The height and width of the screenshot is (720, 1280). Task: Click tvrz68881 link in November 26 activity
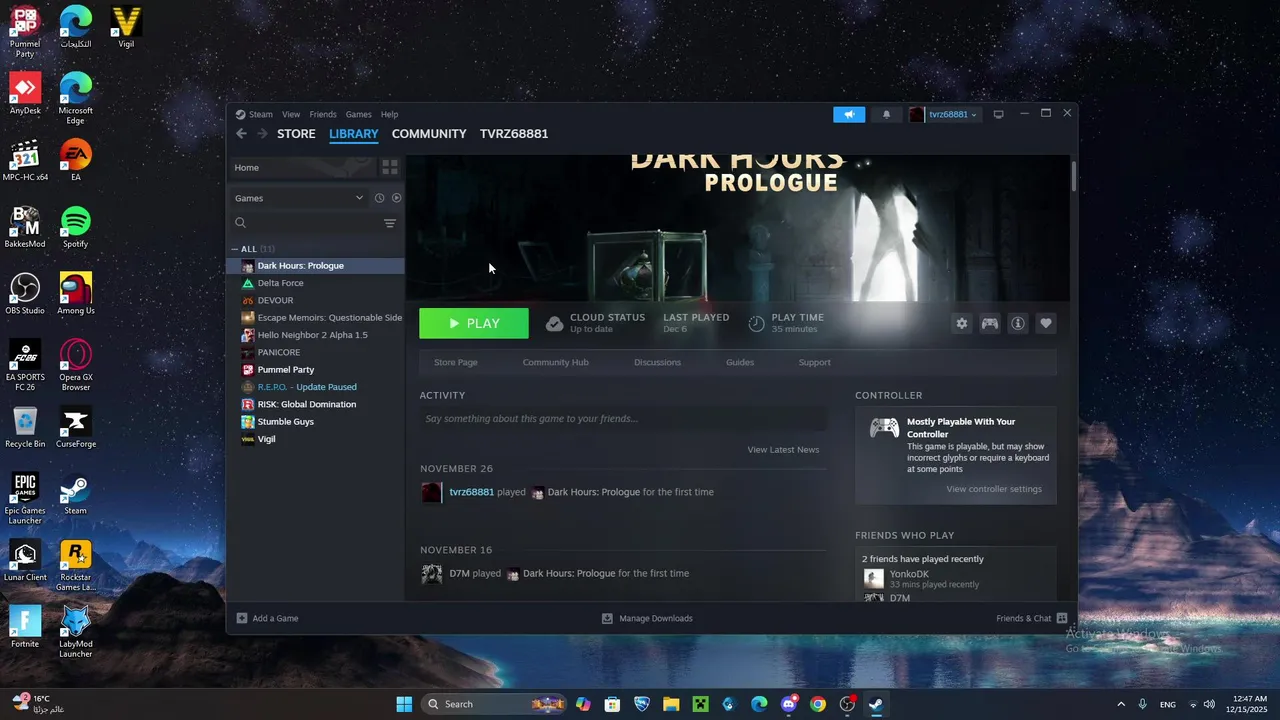pyautogui.click(x=472, y=492)
